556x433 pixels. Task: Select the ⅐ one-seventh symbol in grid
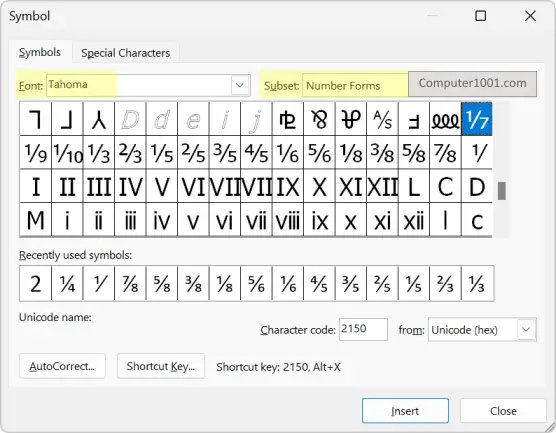(x=477, y=119)
